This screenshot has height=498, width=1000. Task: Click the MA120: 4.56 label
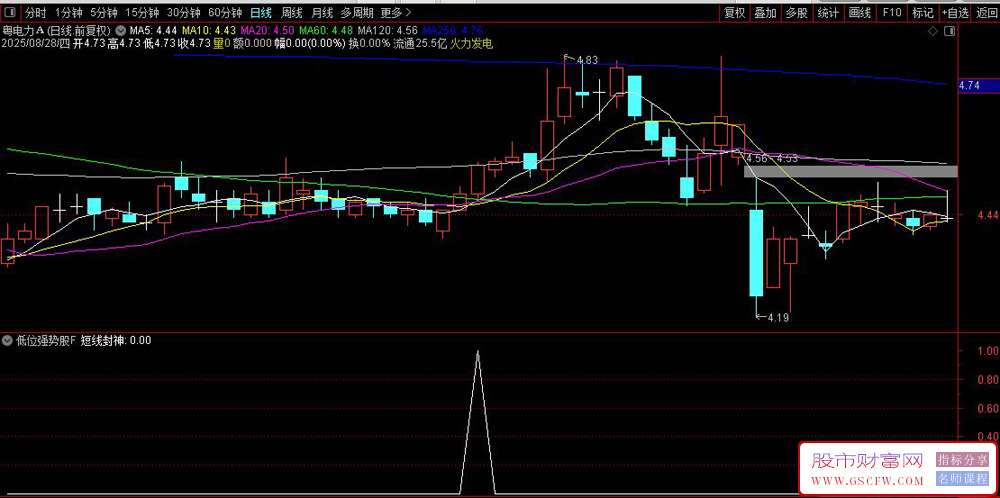pyautogui.click(x=388, y=31)
